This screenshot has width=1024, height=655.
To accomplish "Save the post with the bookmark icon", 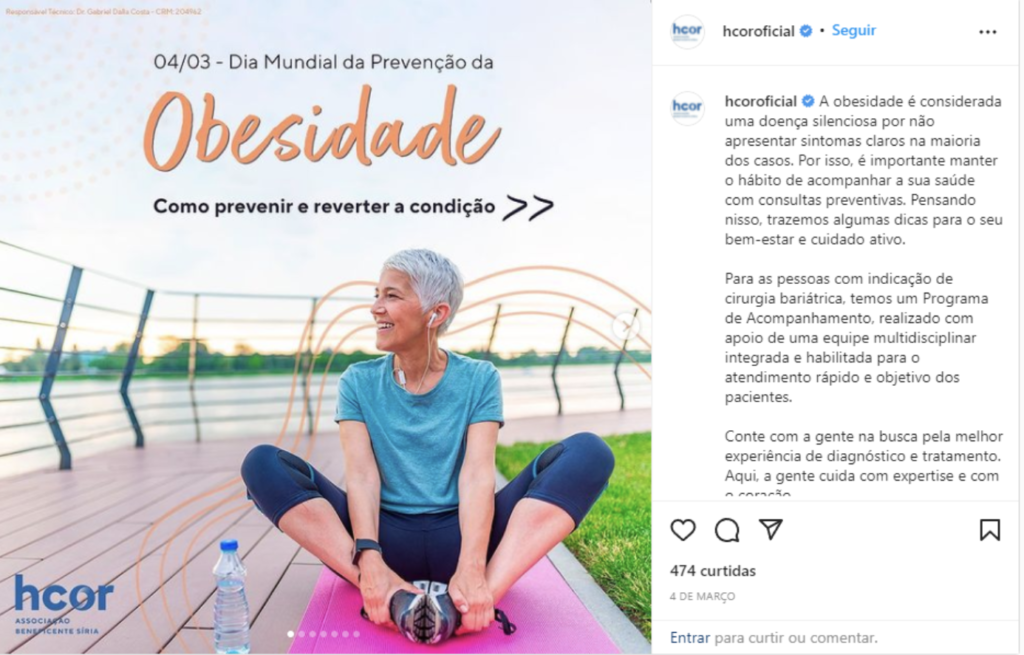I will pyautogui.click(x=989, y=530).
